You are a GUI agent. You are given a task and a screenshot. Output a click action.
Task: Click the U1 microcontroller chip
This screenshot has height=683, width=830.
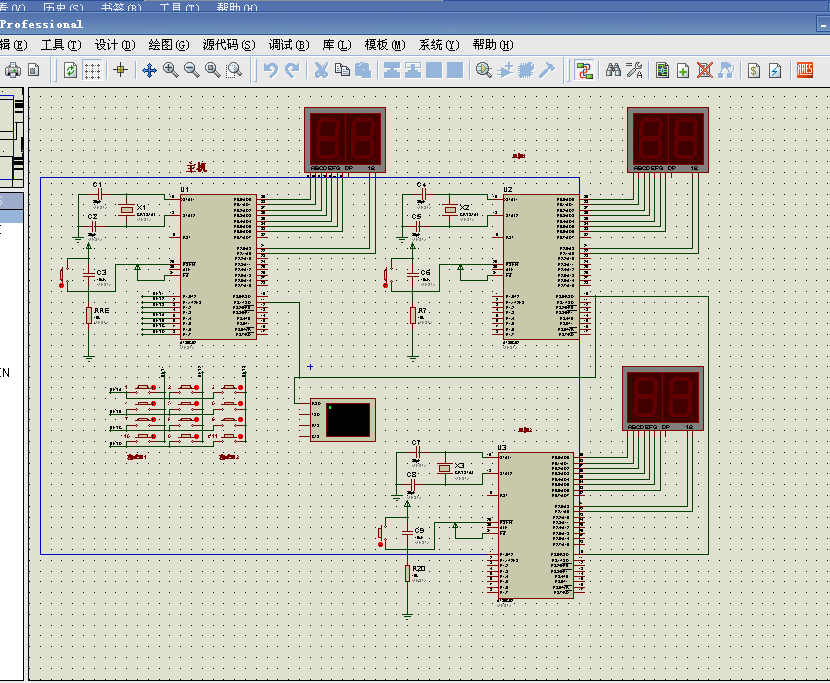click(218, 267)
